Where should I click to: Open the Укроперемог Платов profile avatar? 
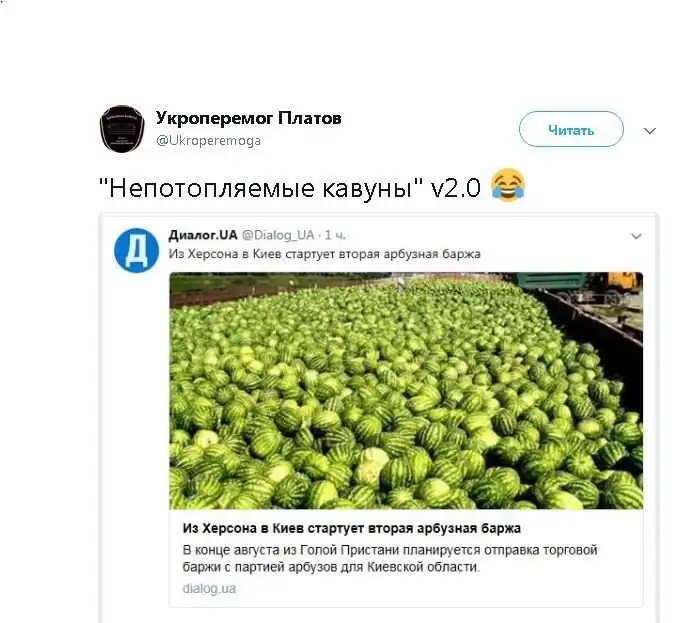tap(122, 129)
